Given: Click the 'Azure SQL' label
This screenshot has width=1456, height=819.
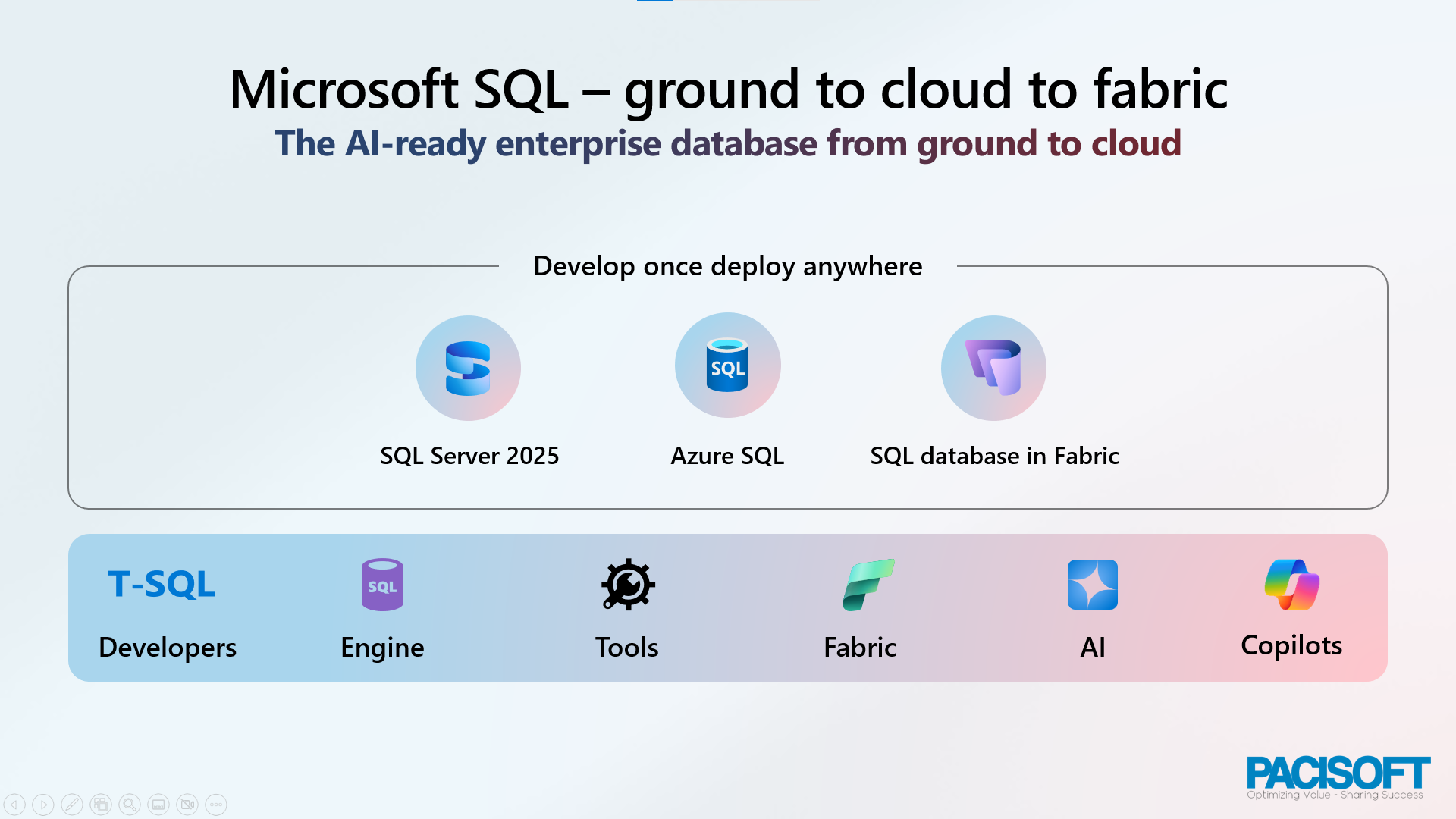Looking at the screenshot, I should point(727,457).
